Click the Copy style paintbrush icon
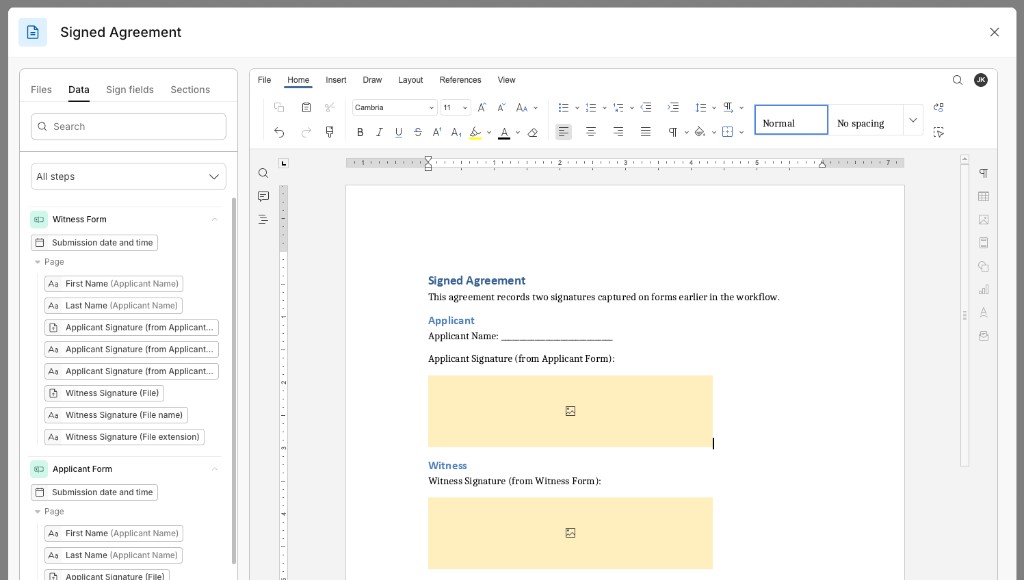Image resolution: width=1024 pixels, height=580 pixels. pyautogui.click(x=329, y=132)
